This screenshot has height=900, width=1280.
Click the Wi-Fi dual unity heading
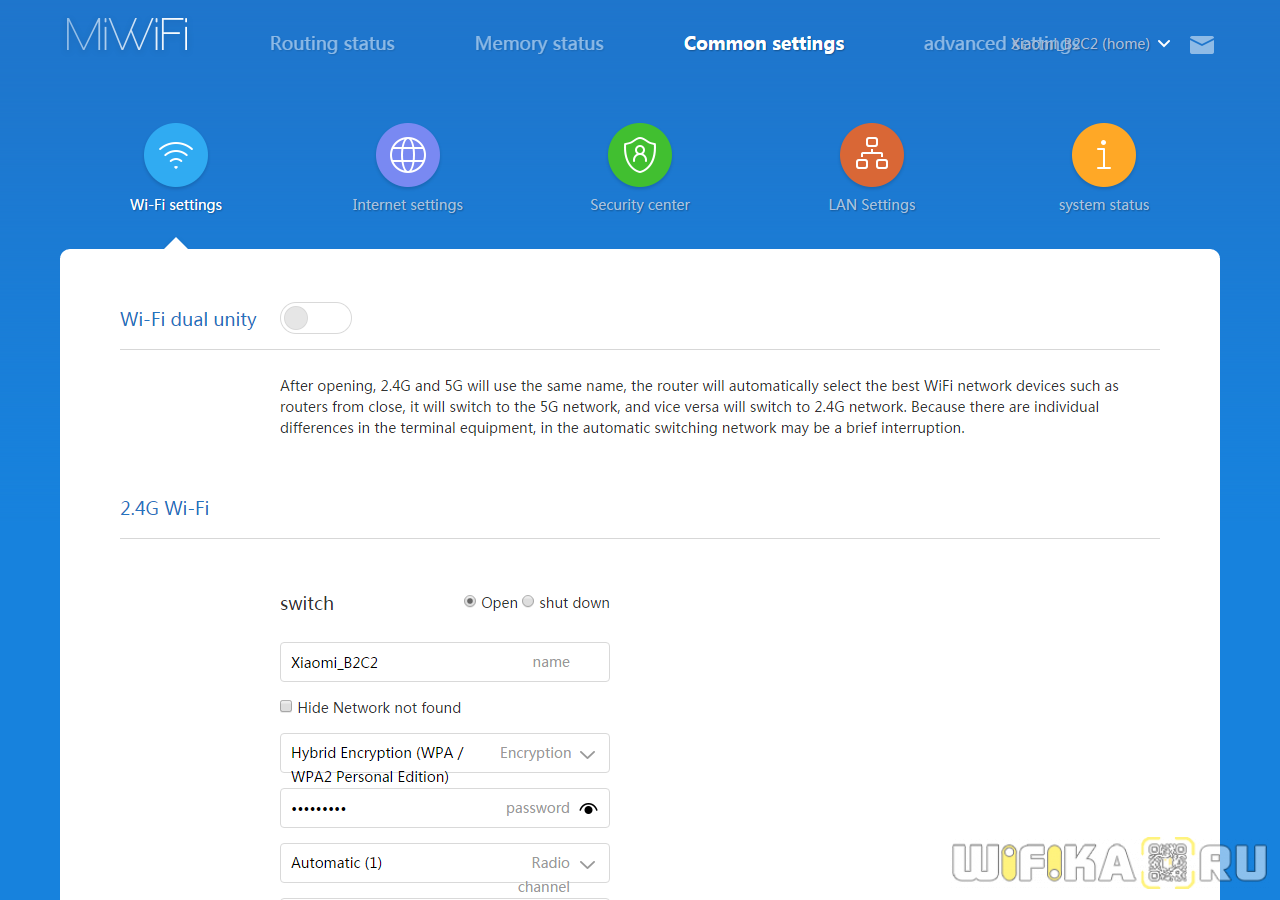point(188,319)
